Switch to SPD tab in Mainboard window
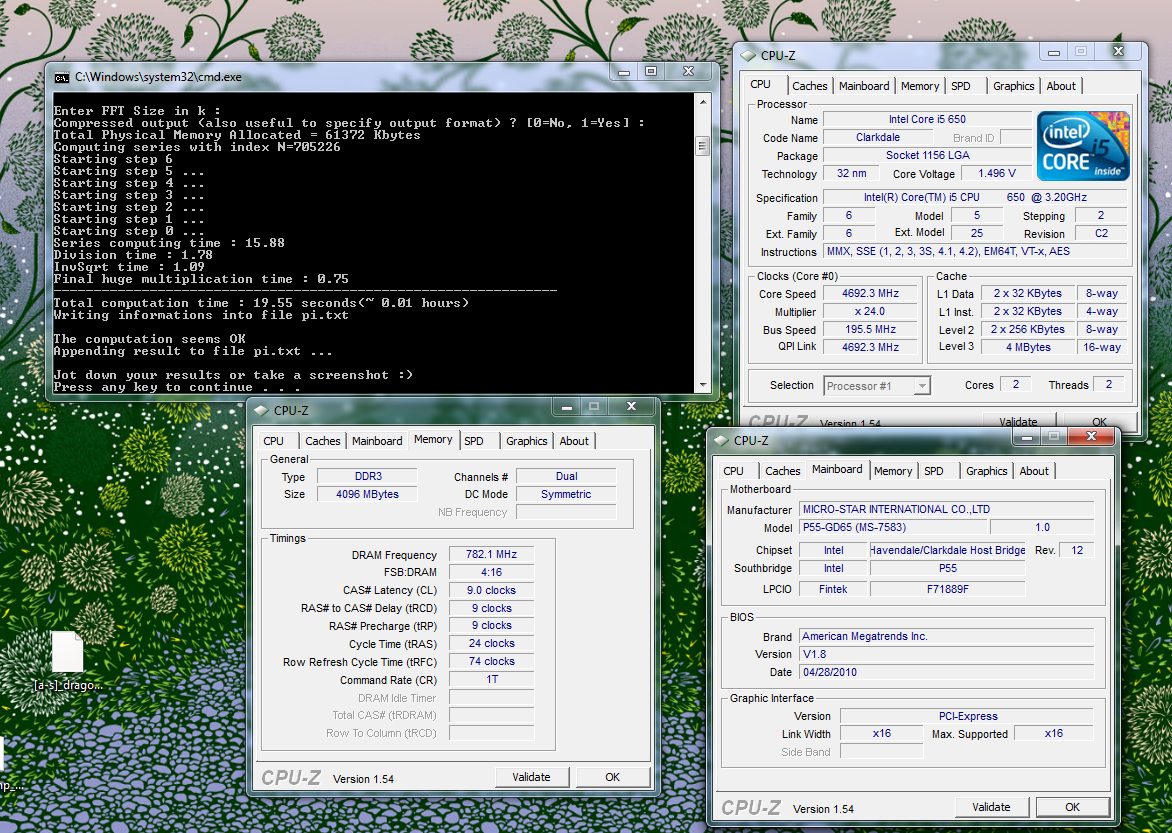 934,471
